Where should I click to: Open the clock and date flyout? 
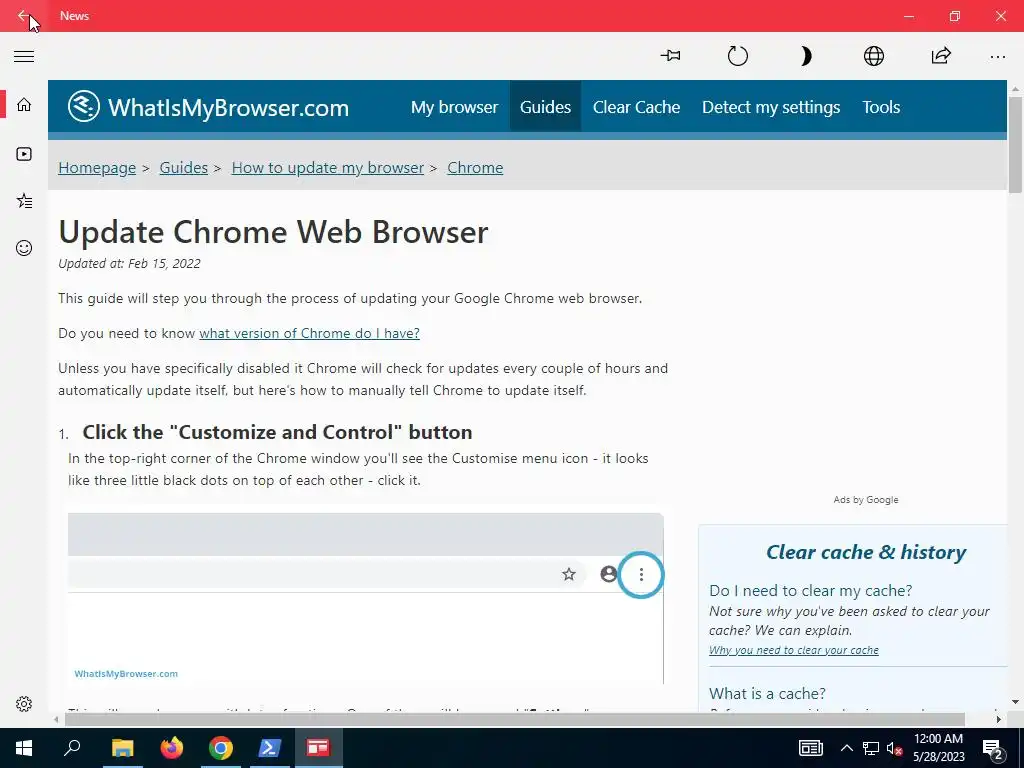(x=938, y=748)
